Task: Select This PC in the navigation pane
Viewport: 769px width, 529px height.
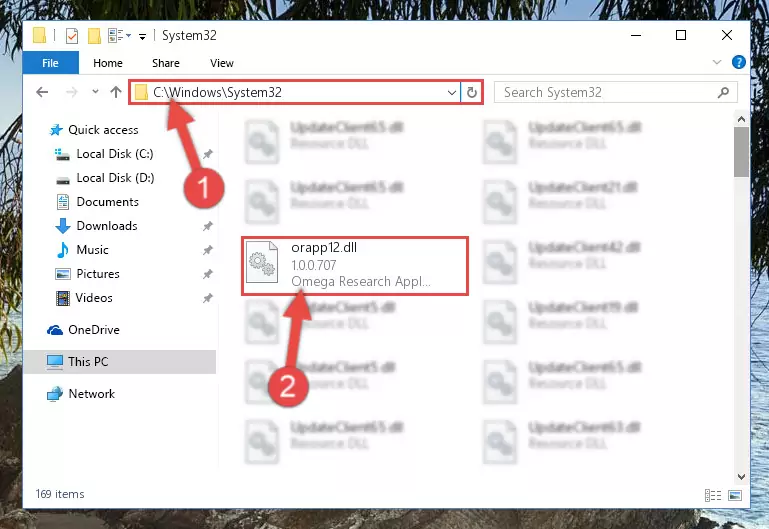Action: click(x=120, y=362)
